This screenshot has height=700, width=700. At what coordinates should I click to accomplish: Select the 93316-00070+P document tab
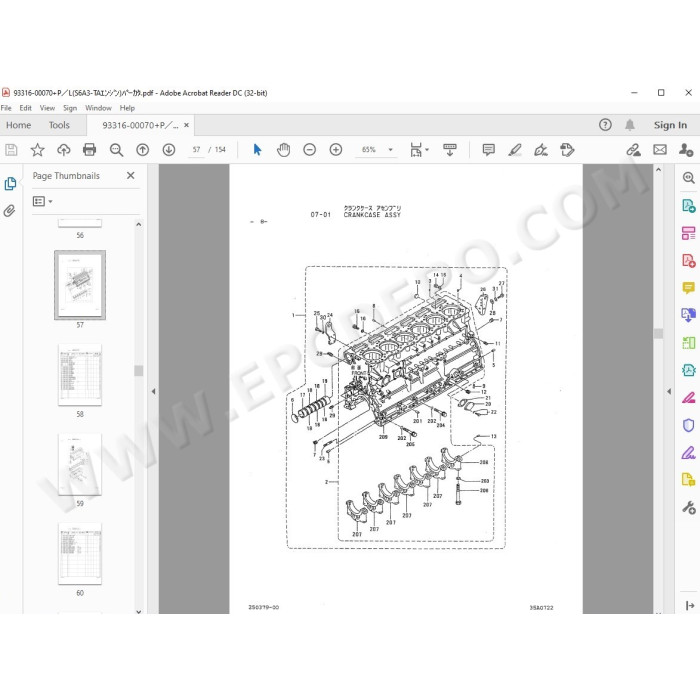pos(140,125)
